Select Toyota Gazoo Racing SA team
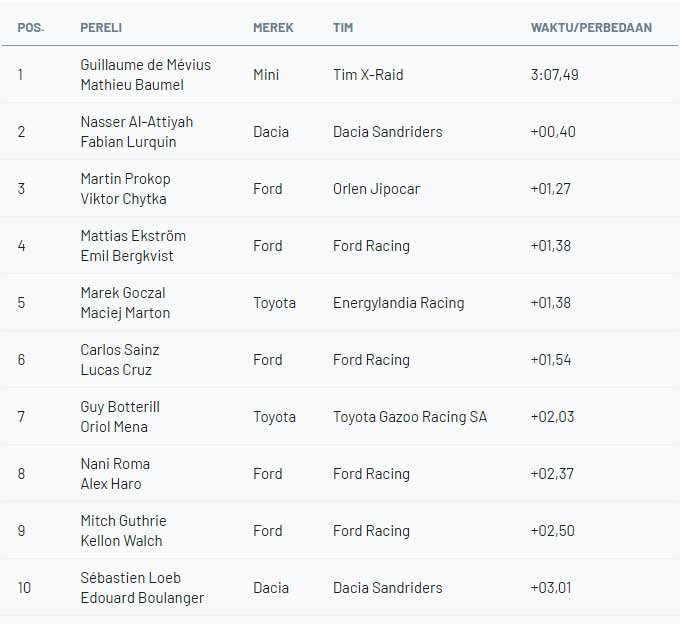This screenshot has height=624, width=680. point(410,417)
